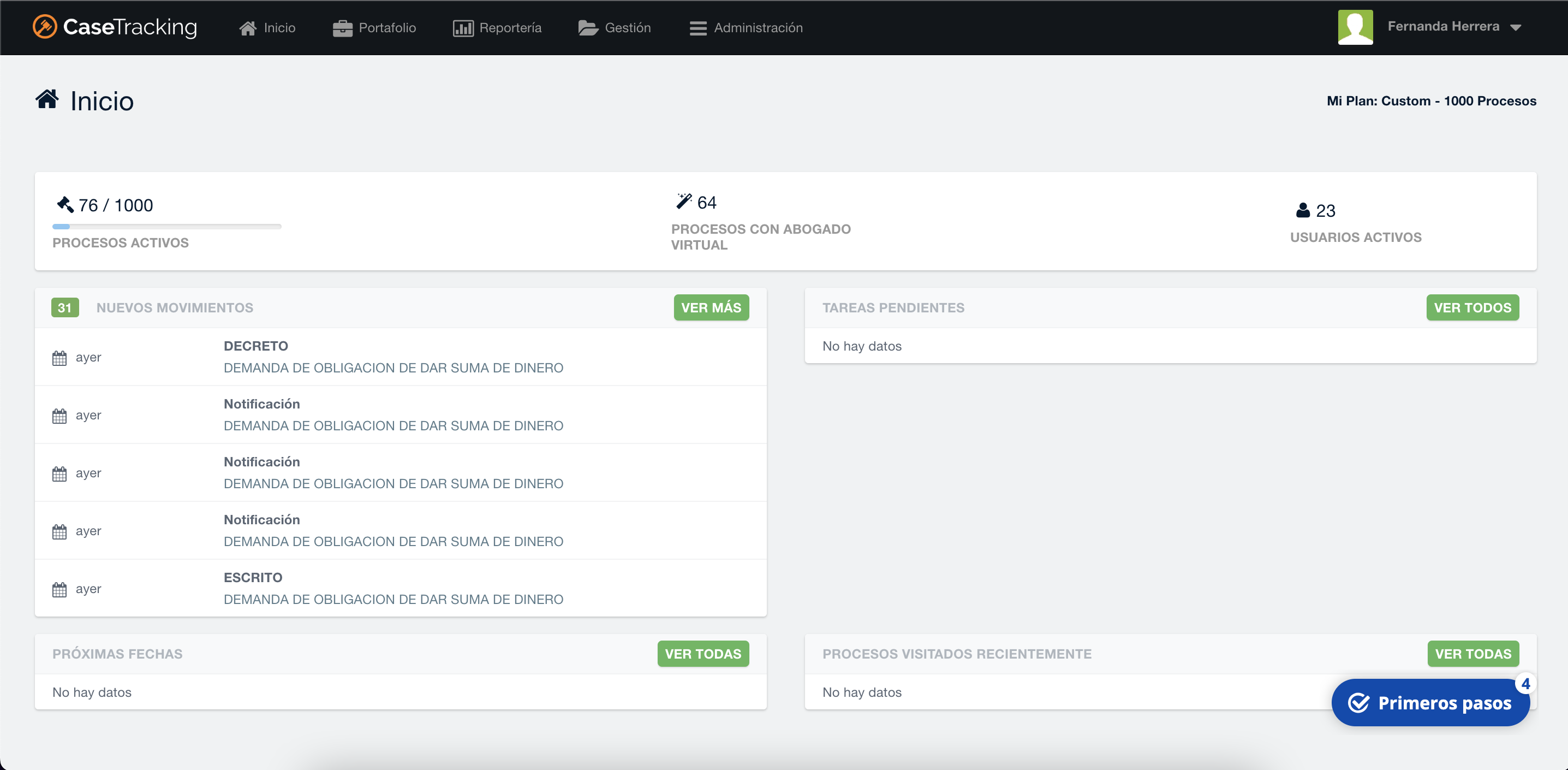
Task: Click 'PROCESOS CON ABOGADO VIRTUAL' label
Action: (x=761, y=237)
